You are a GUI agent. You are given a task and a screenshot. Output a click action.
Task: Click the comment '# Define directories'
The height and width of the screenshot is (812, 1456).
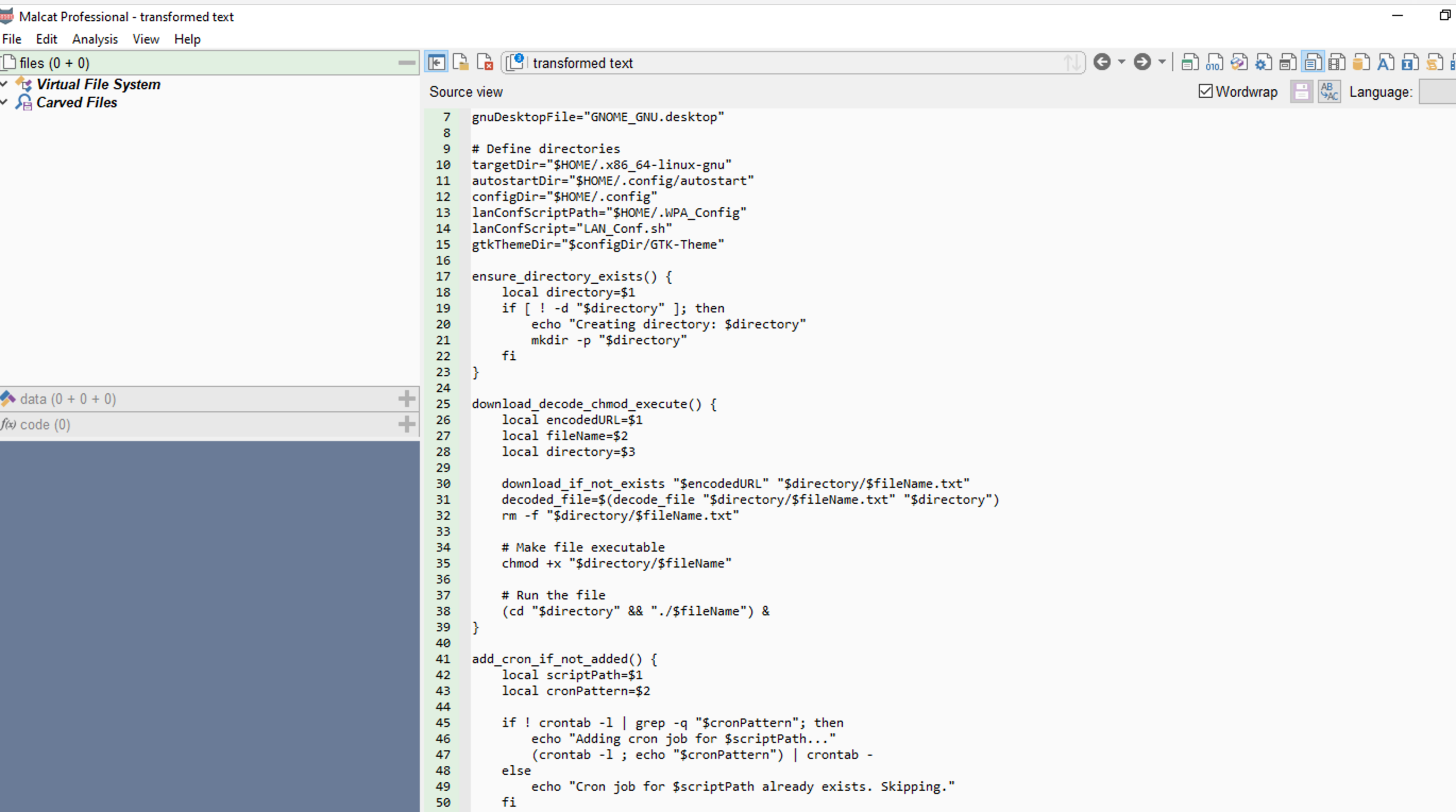tap(546, 149)
